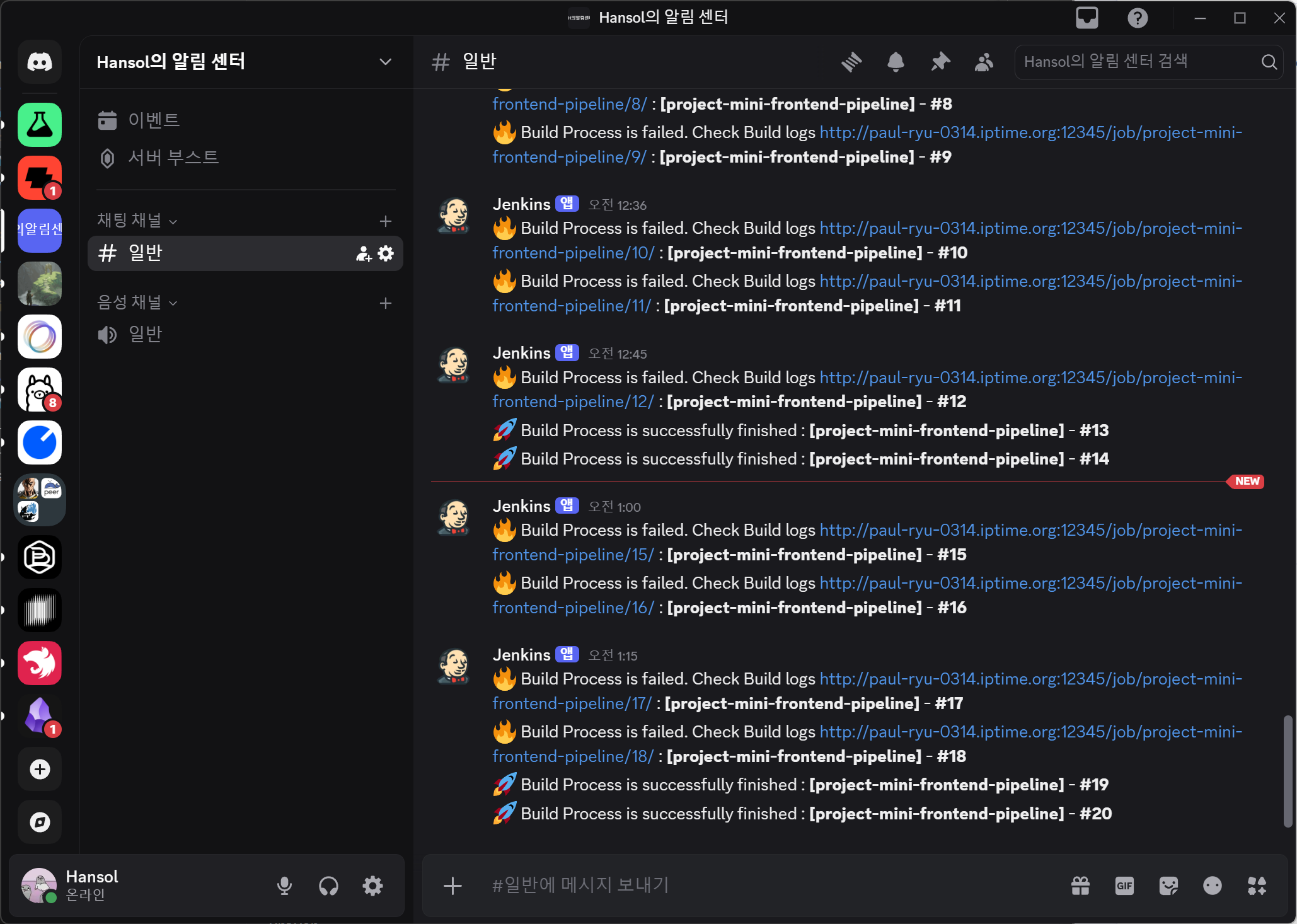Open notification settings bell icon

click(896, 62)
